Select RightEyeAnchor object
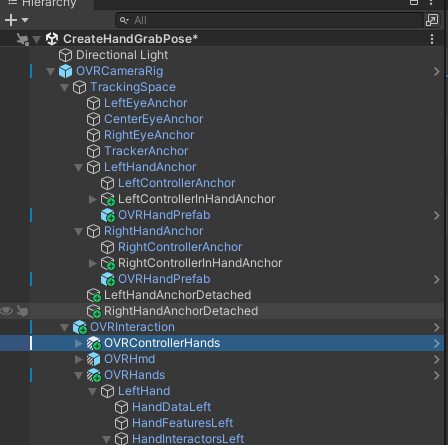448x445 pixels. (x=149, y=135)
